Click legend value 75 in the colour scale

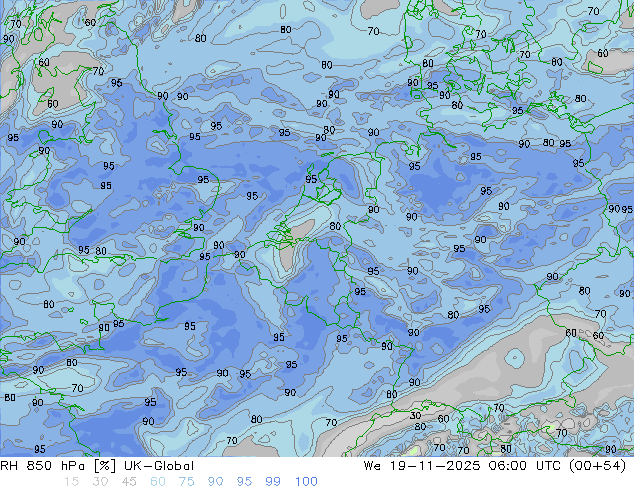click(x=186, y=482)
